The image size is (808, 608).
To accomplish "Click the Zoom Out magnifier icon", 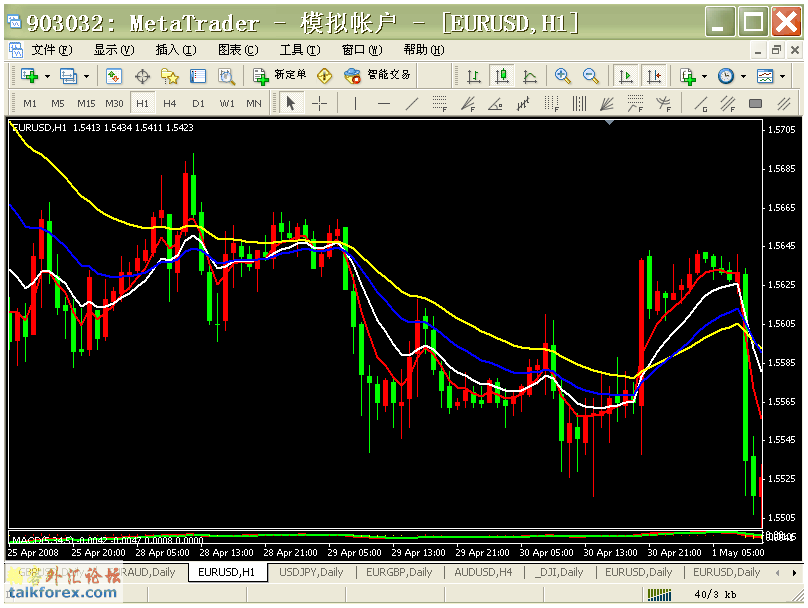I will pos(591,76).
